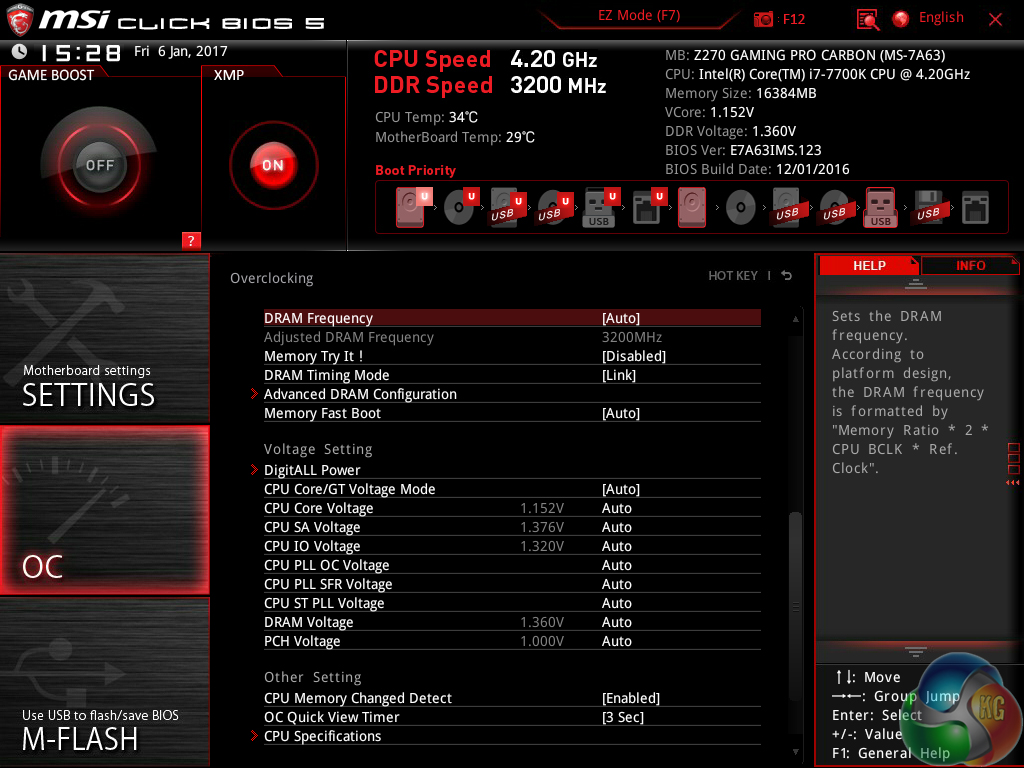Click the clock icon beside the time

20,51
